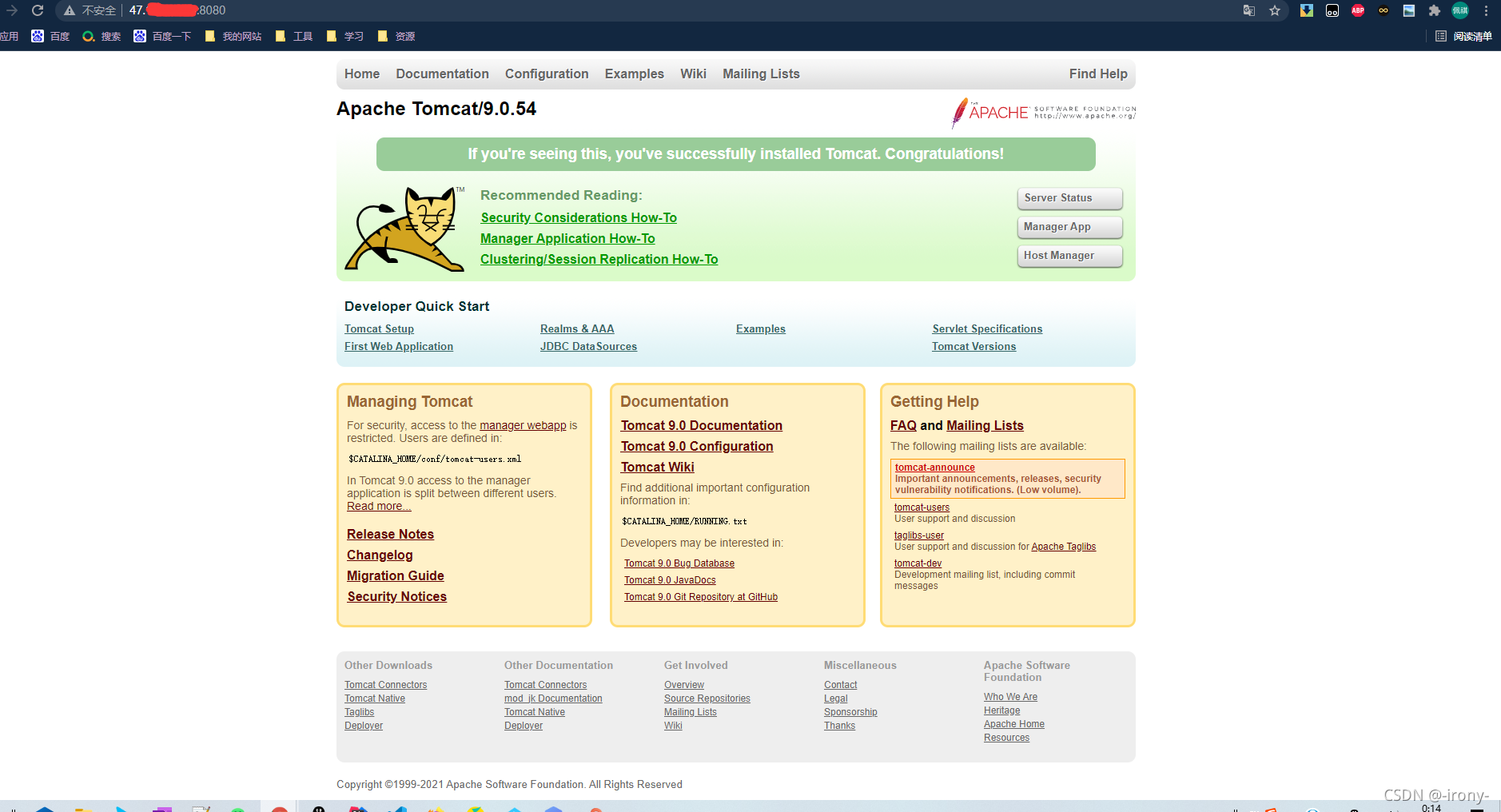Click the Server Status button
This screenshot has width=1501, height=812.
[x=1069, y=198]
